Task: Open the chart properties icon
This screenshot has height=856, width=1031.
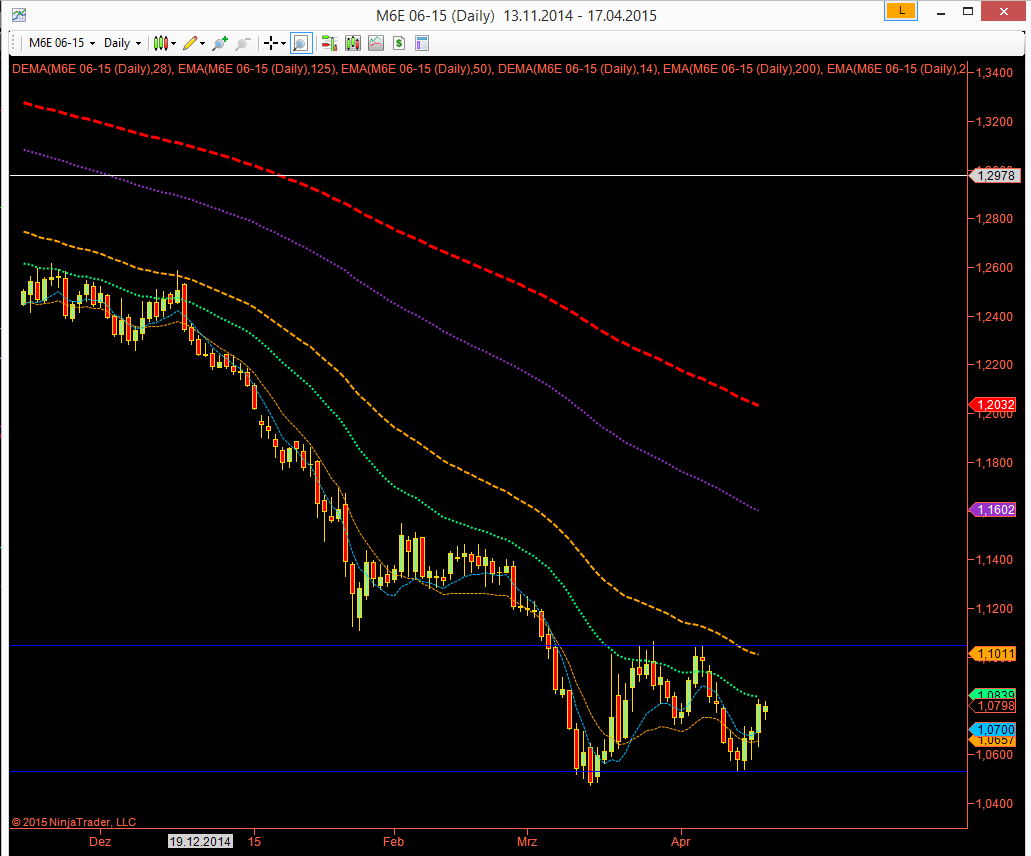Action: [422, 43]
